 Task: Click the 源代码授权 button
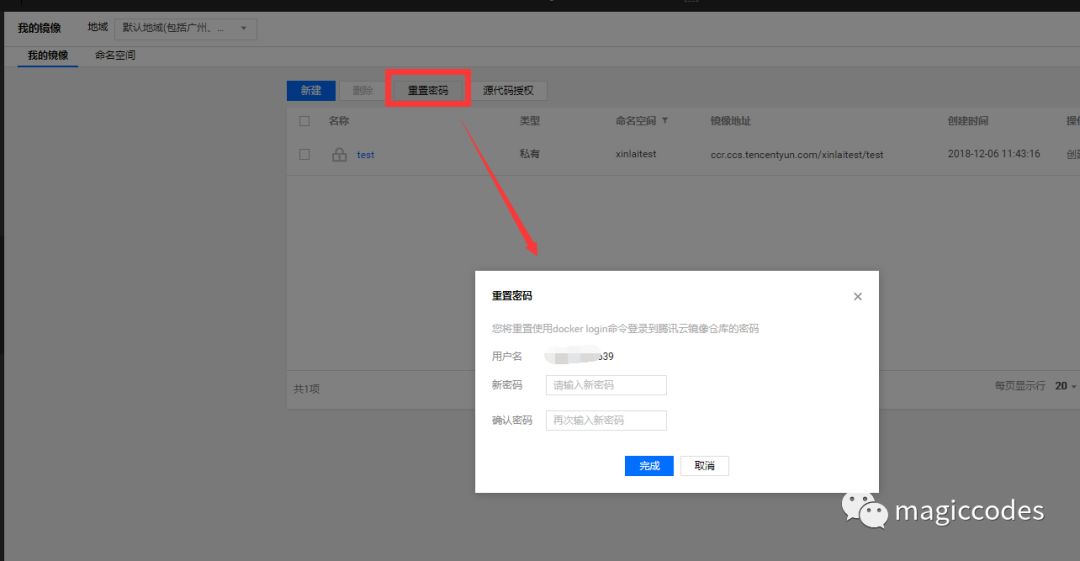[508, 90]
